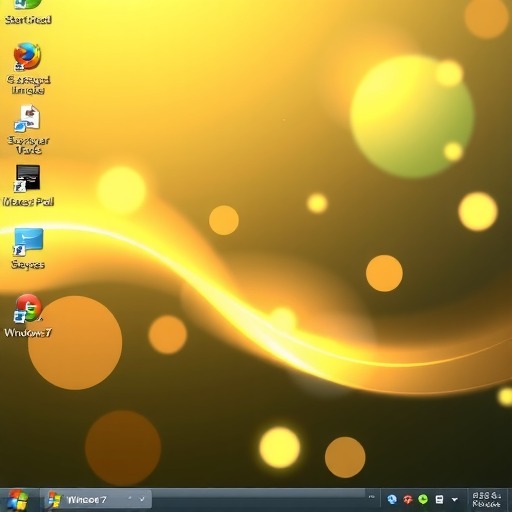
Task: Open the Firefox desktop shortcut
Action: pyautogui.click(x=27, y=56)
